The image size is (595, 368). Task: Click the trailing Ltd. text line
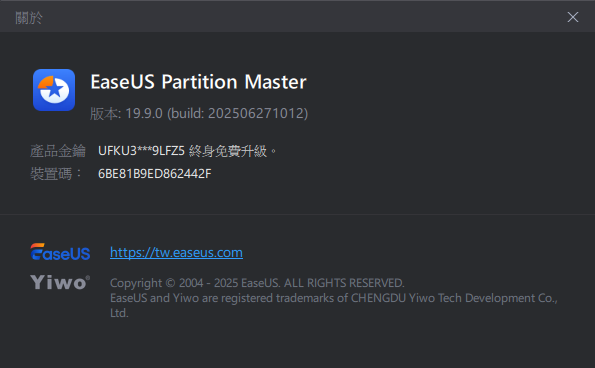pos(119,313)
